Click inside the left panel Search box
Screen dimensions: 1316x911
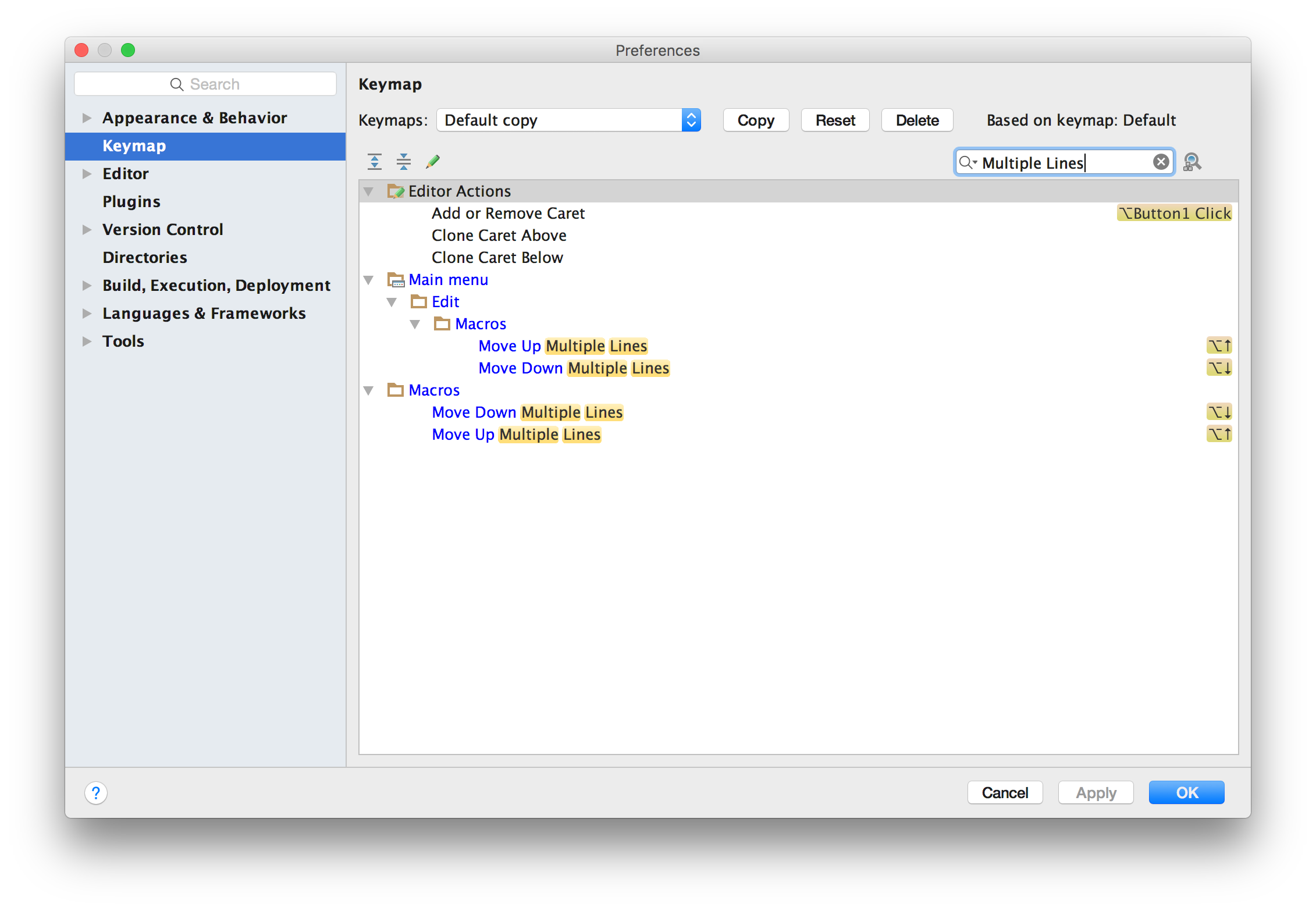tap(205, 83)
